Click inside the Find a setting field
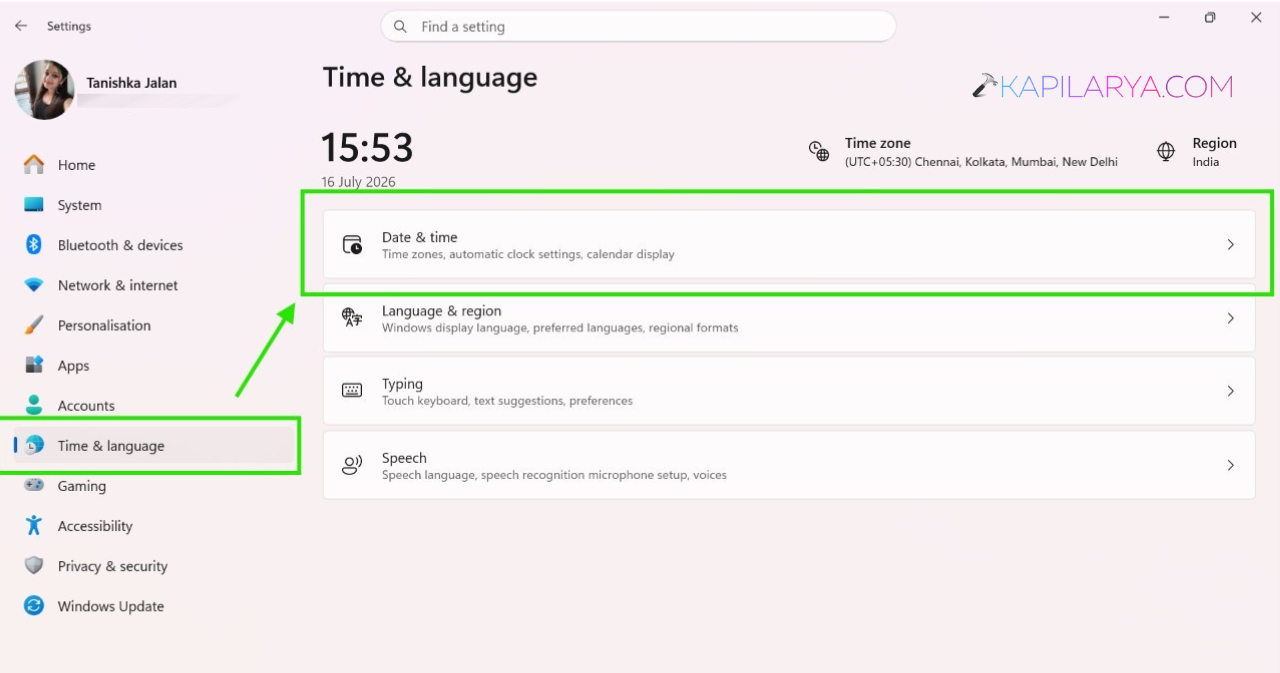This screenshot has width=1280, height=673. pos(638,27)
